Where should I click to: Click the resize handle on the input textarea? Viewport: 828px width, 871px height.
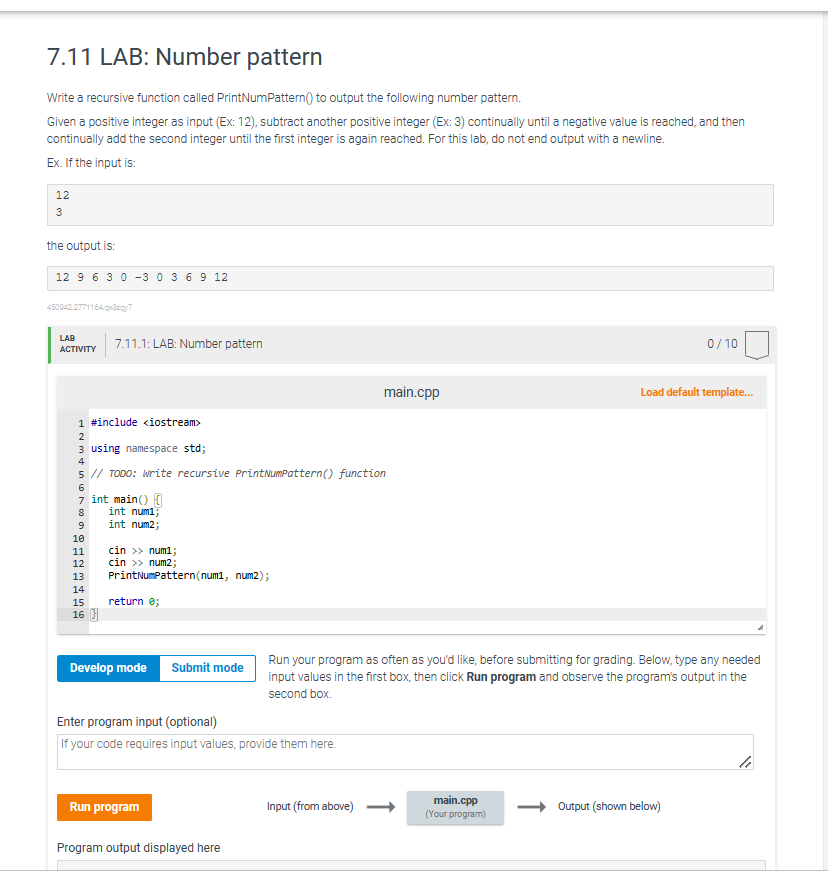point(745,761)
